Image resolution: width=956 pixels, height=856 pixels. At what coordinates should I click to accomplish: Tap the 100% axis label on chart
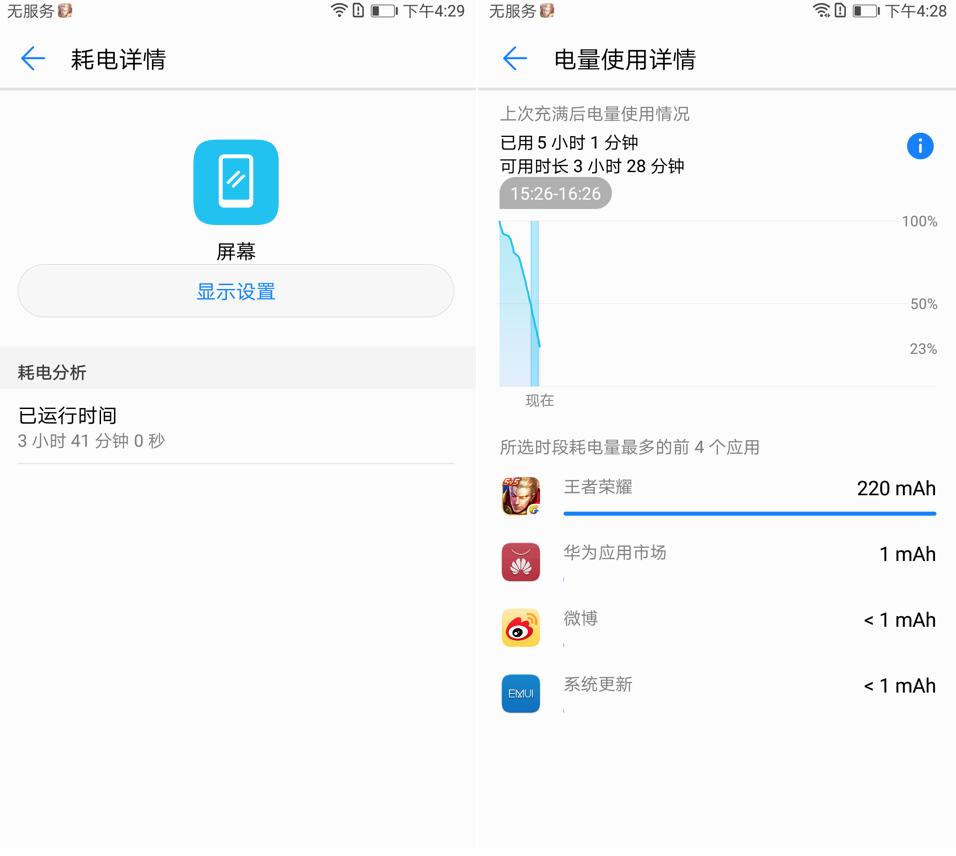pyautogui.click(x=918, y=221)
